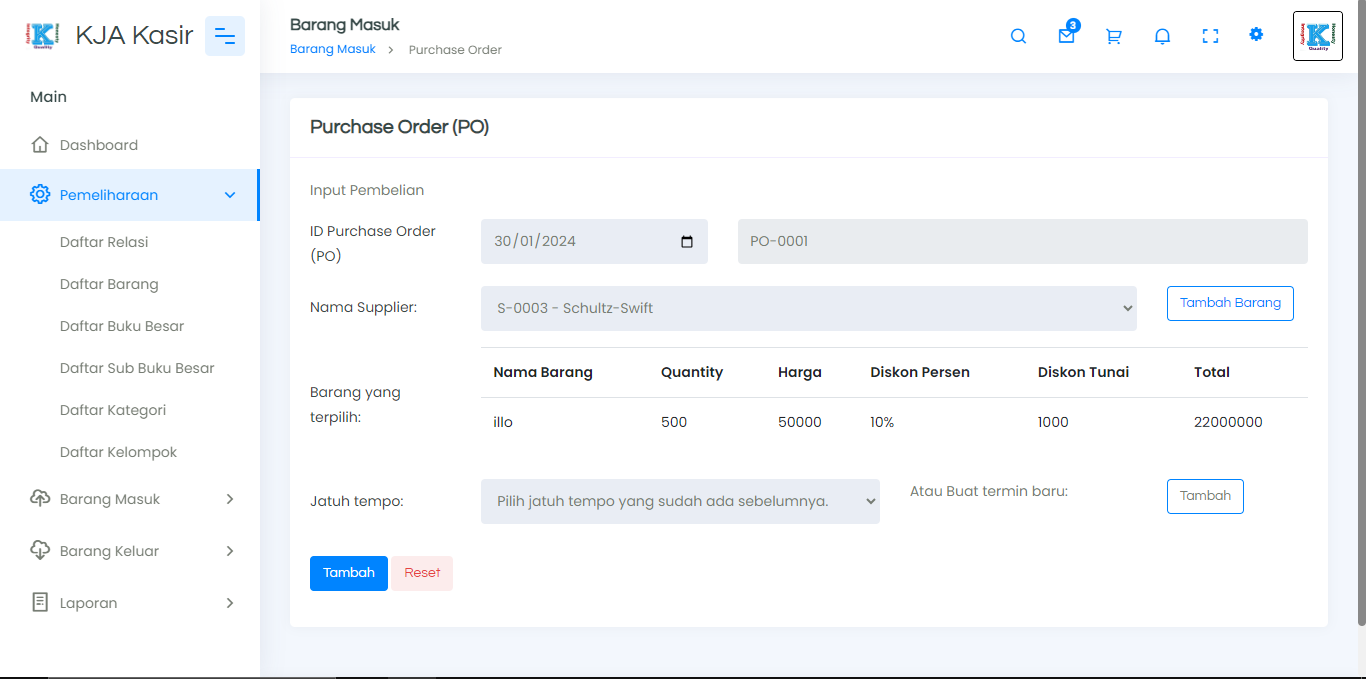Select Laporan sidebar menu label
Screen dimensions: 1366x679
(88, 603)
